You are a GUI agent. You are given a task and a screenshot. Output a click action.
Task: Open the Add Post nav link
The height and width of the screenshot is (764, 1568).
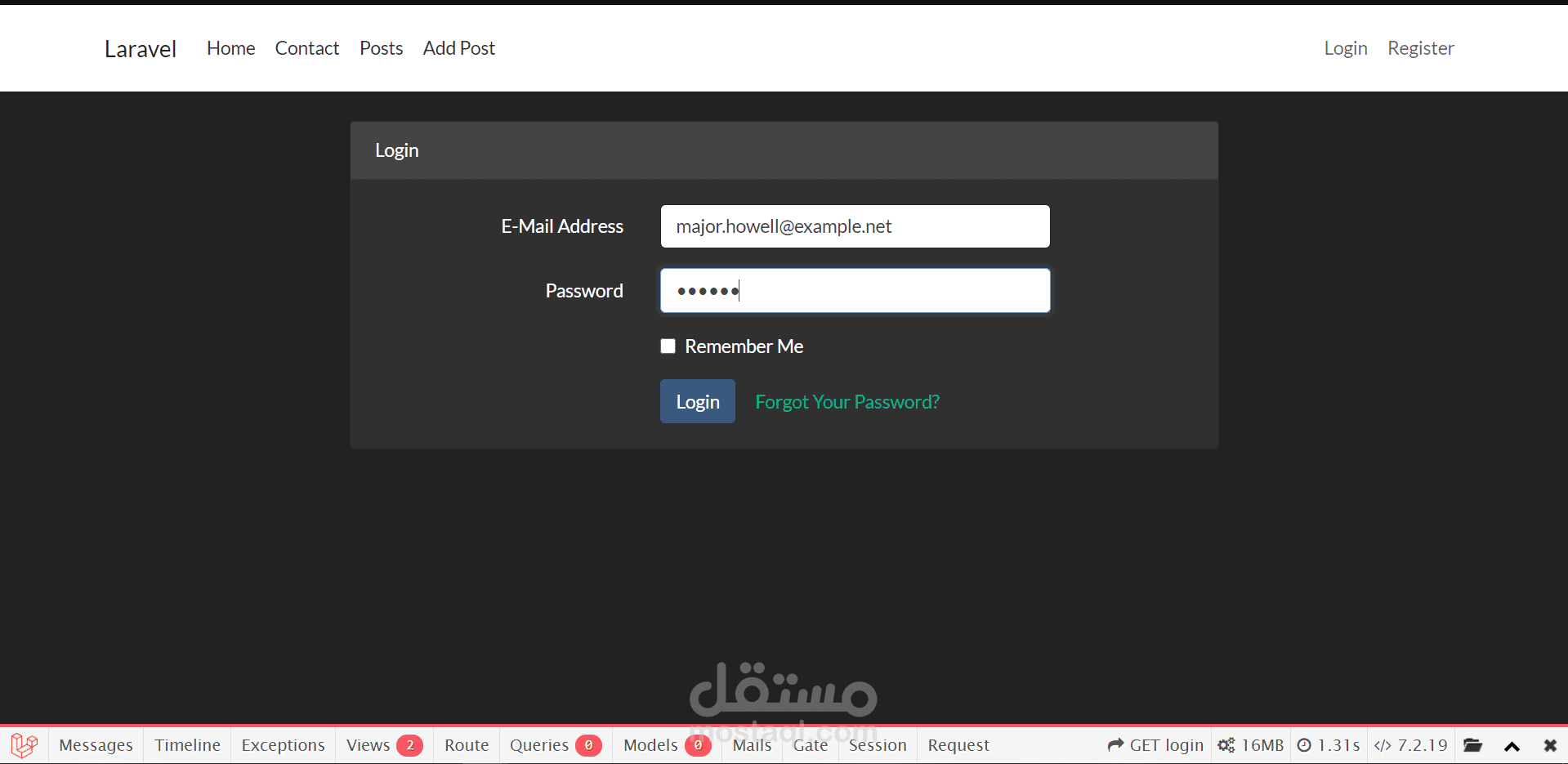459,48
